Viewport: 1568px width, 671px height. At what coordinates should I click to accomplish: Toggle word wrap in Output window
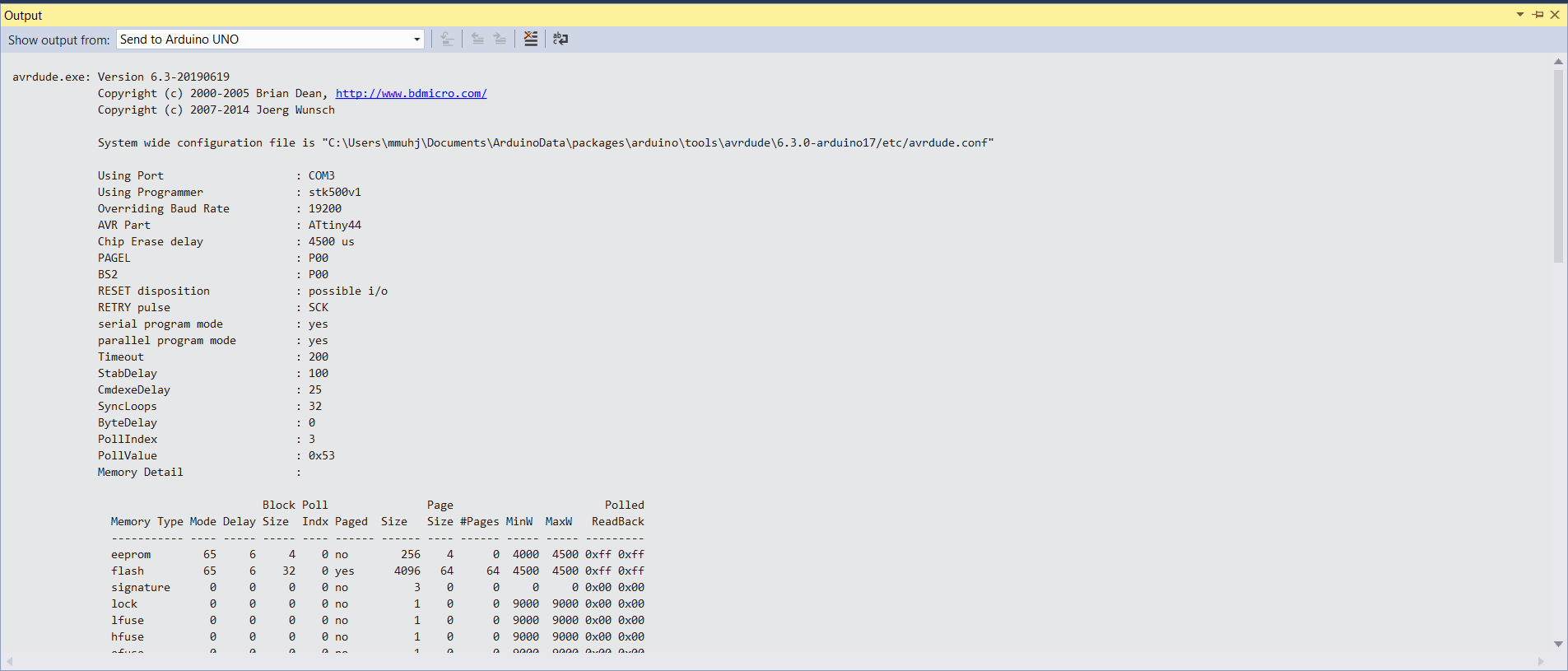click(561, 39)
